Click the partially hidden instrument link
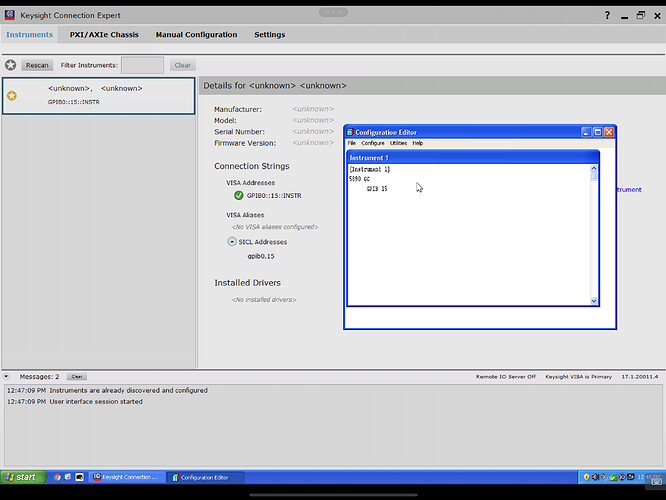The height and width of the screenshot is (500, 666). pyautogui.click(x=629, y=189)
